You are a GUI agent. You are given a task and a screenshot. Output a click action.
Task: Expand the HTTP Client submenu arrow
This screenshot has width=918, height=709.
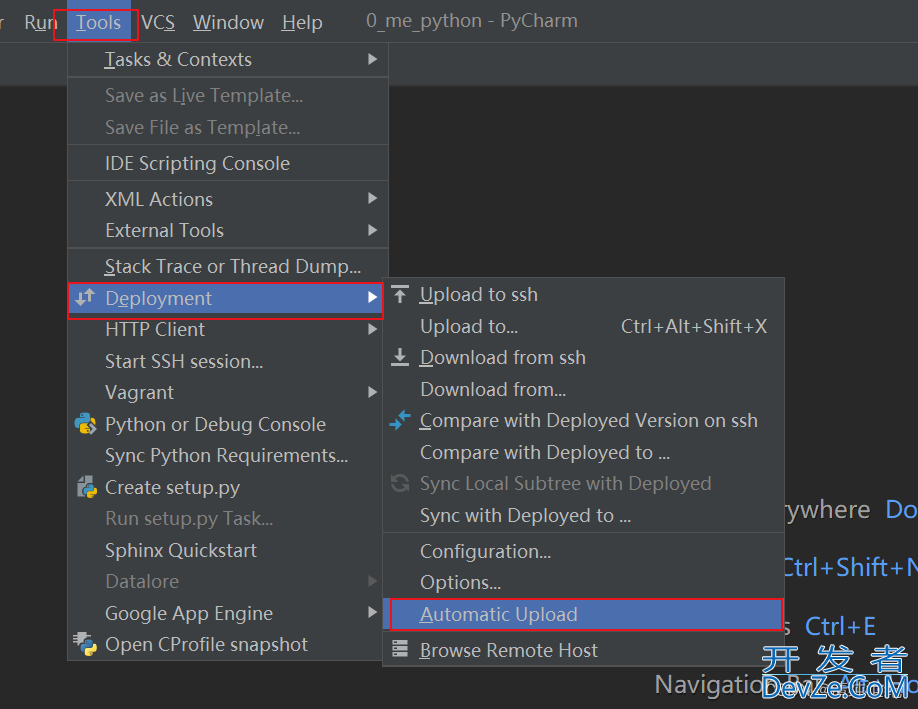click(372, 330)
